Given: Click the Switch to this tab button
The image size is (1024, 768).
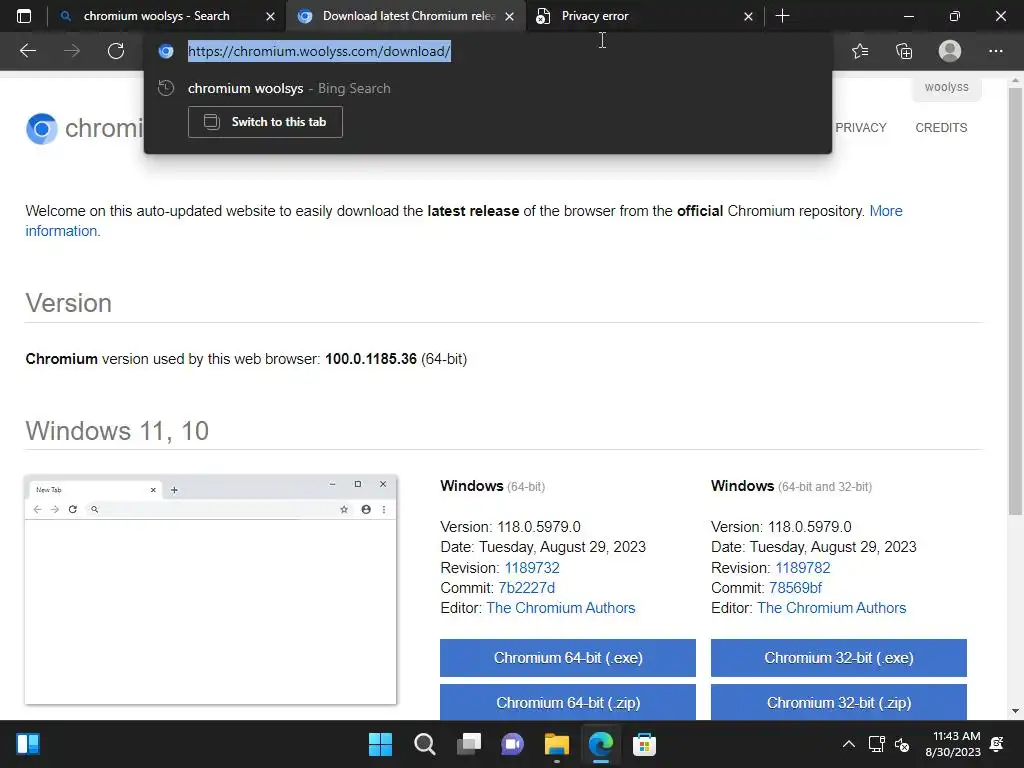Looking at the screenshot, I should [265, 122].
